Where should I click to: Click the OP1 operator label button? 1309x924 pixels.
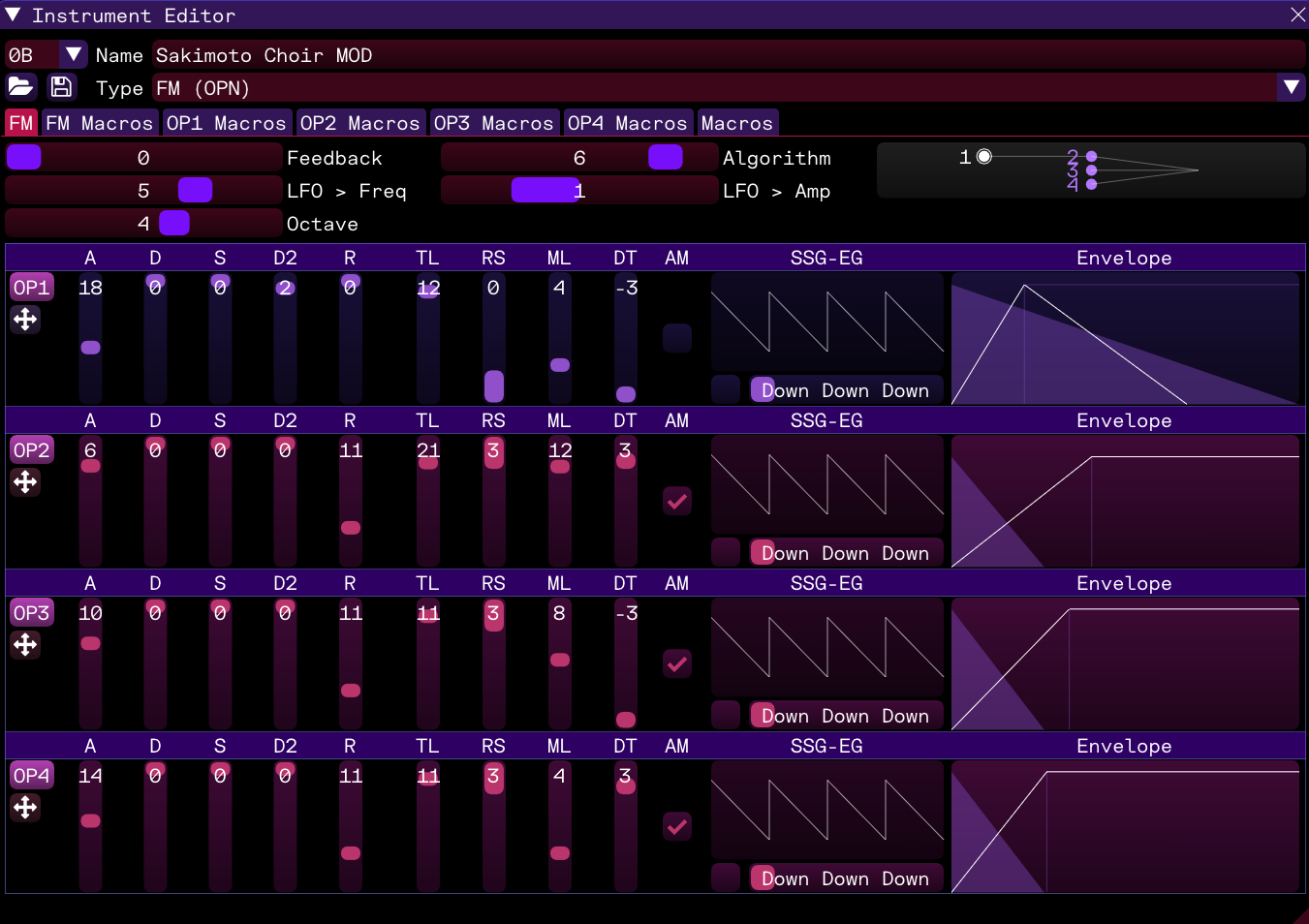(x=31, y=288)
